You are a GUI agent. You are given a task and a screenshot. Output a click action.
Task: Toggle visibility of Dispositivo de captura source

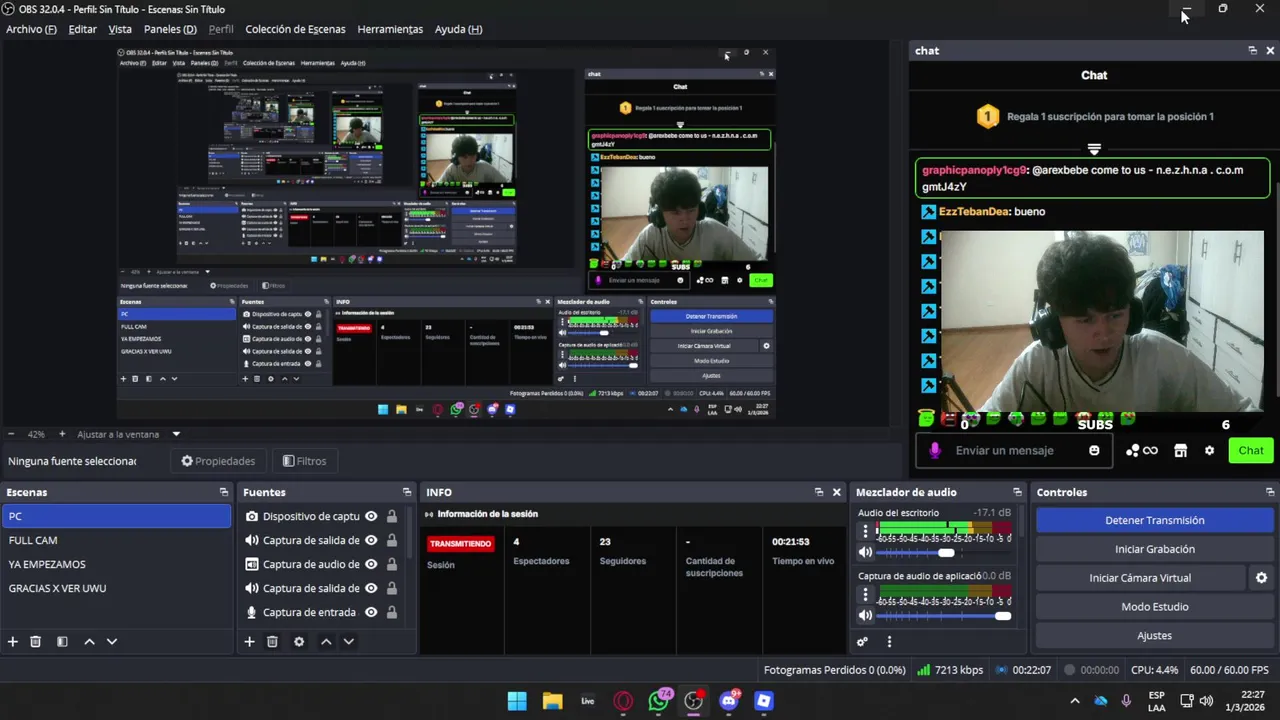(371, 516)
